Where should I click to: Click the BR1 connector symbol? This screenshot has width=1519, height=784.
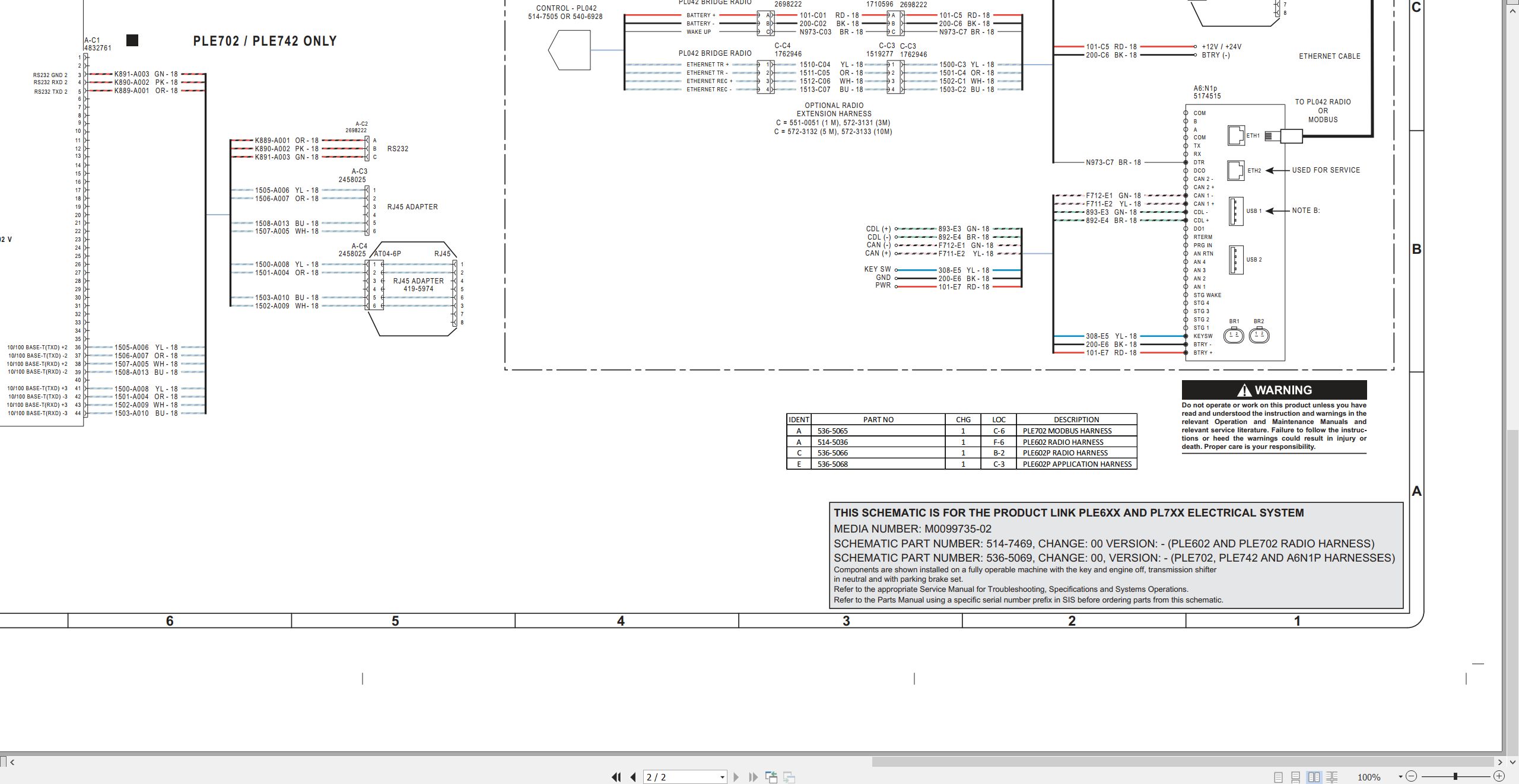1234,335
